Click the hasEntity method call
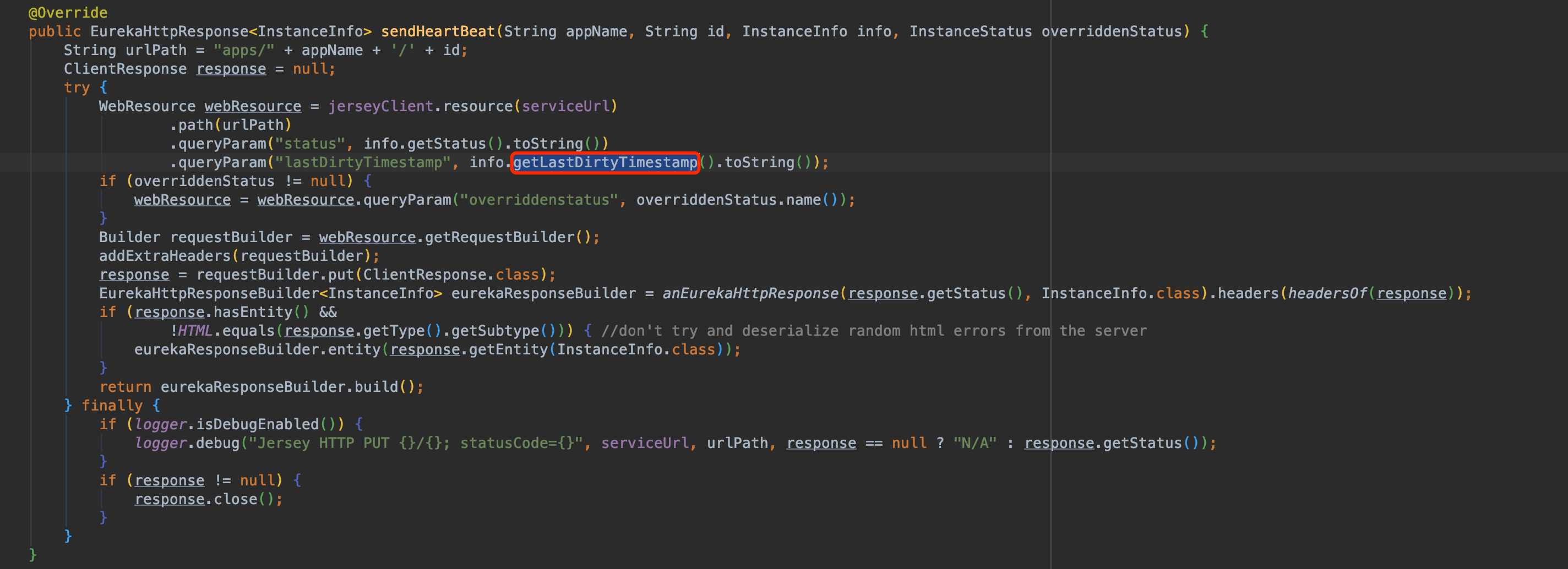Screen dimensions: 1568x569 click(253, 313)
